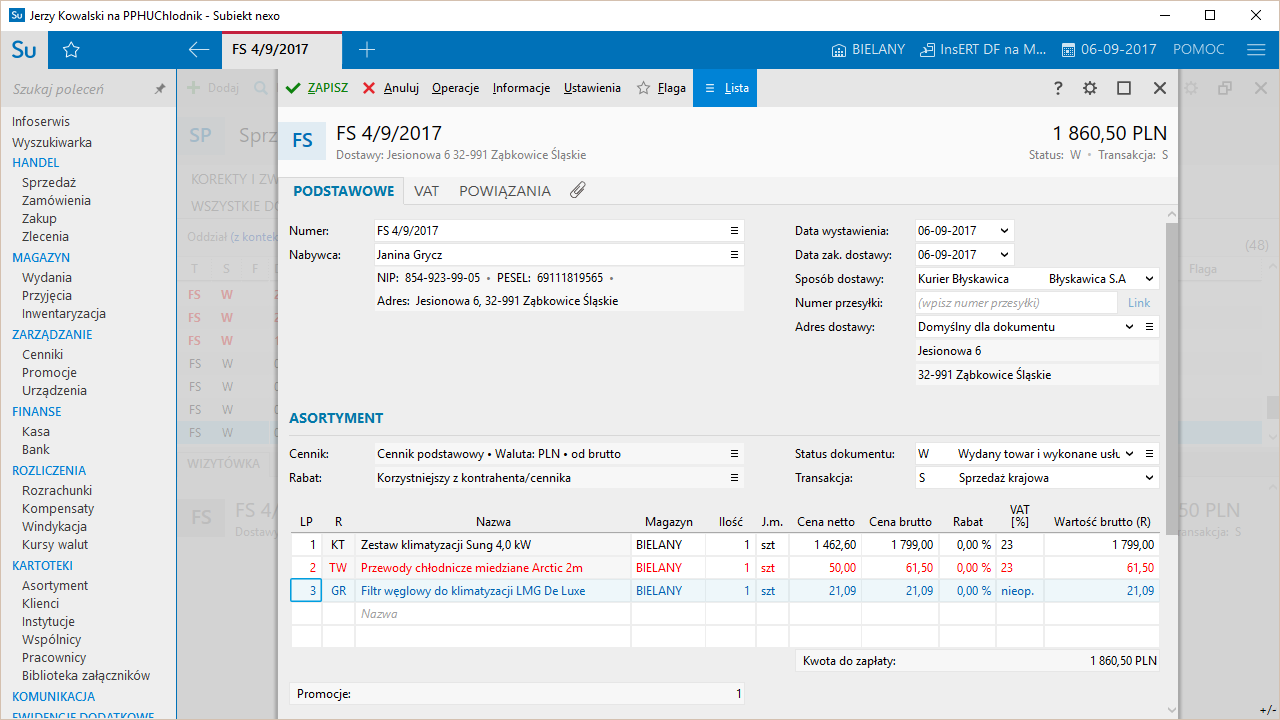Open Numer field menu icon
This screenshot has width=1280, height=720.
click(734, 231)
